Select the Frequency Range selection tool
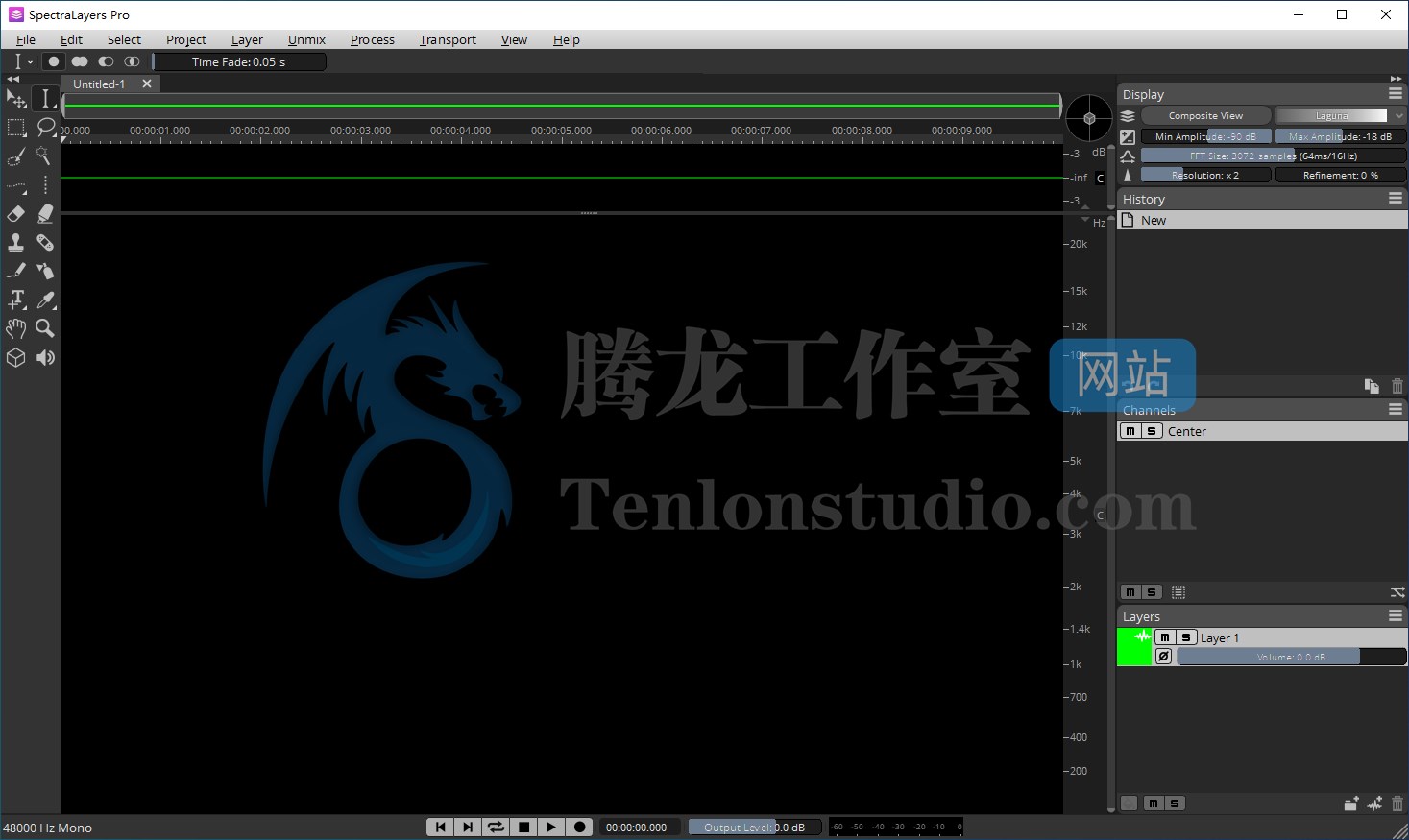Image resolution: width=1409 pixels, height=840 pixels. 16,185
